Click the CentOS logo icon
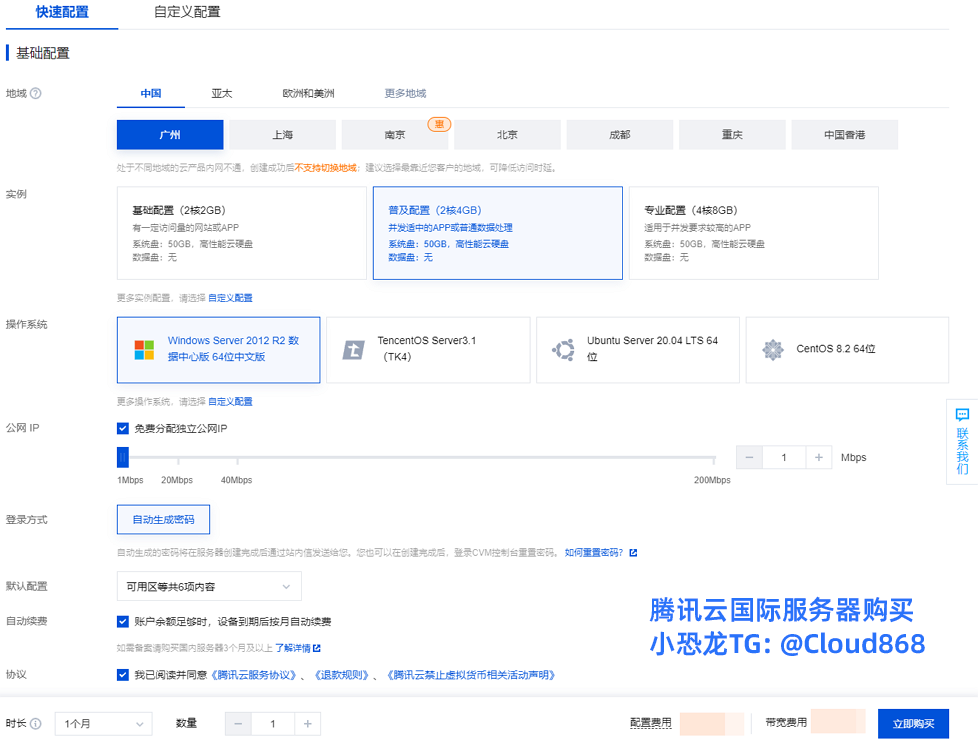The image size is (978, 740). pyautogui.click(x=773, y=349)
